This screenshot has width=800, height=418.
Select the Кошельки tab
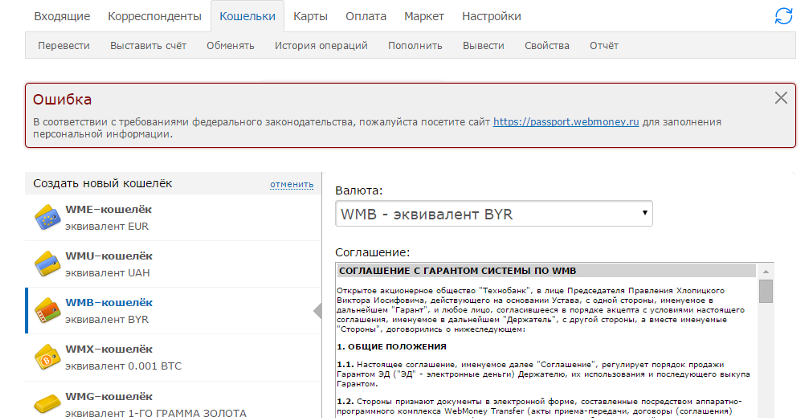coord(247,16)
